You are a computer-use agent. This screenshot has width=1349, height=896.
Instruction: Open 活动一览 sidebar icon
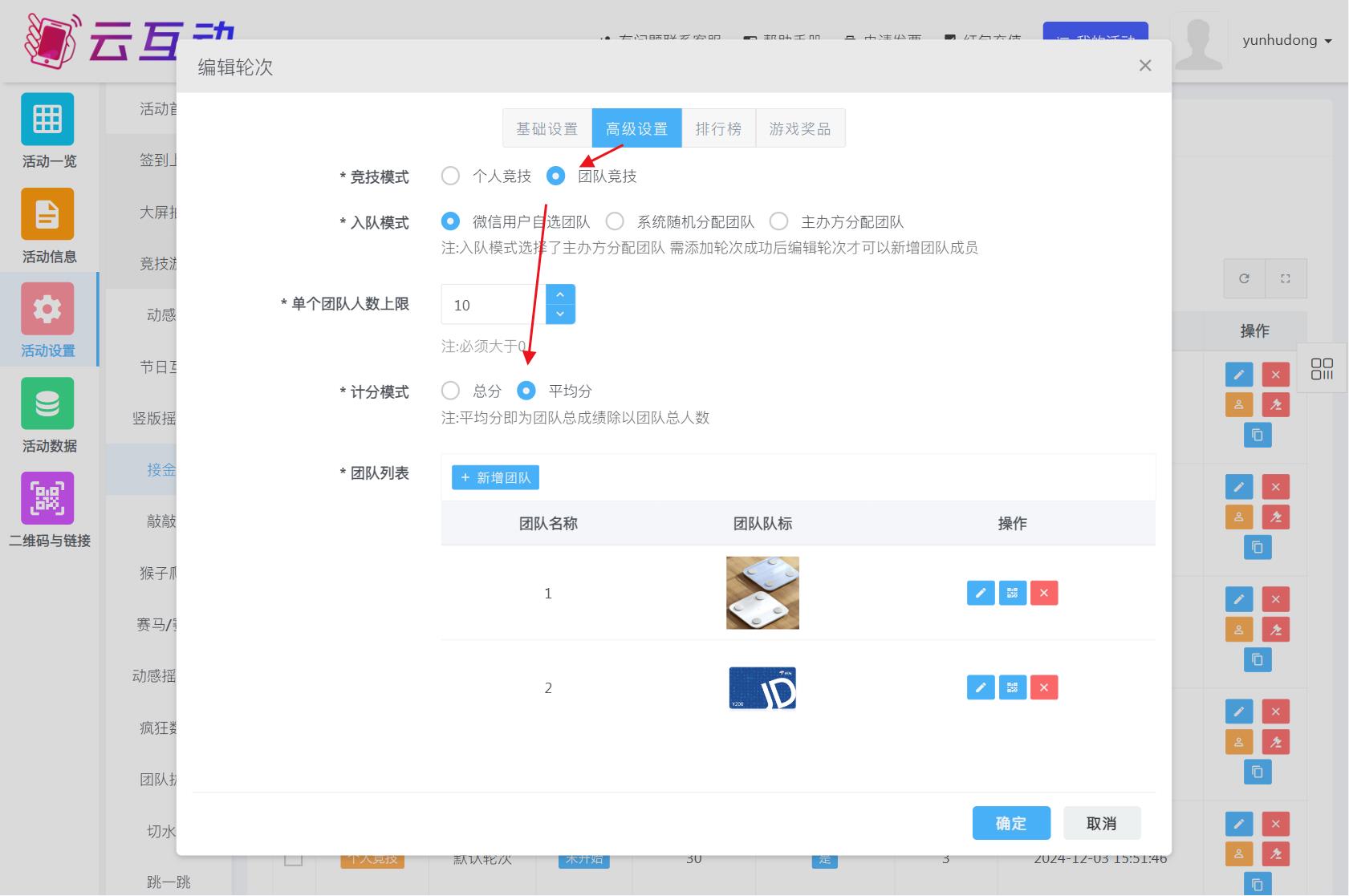pos(47,120)
